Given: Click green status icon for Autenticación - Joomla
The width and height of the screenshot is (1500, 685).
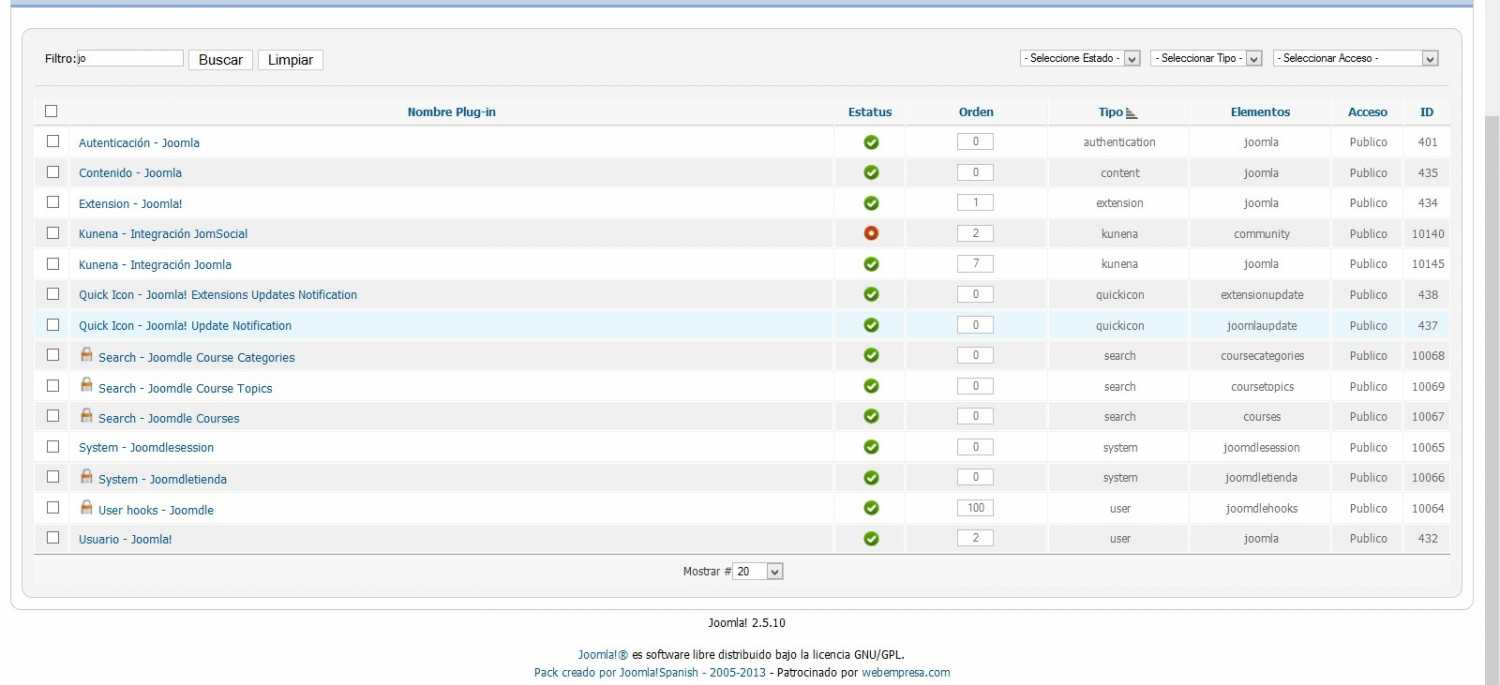Looking at the screenshot, I should 871,142.
